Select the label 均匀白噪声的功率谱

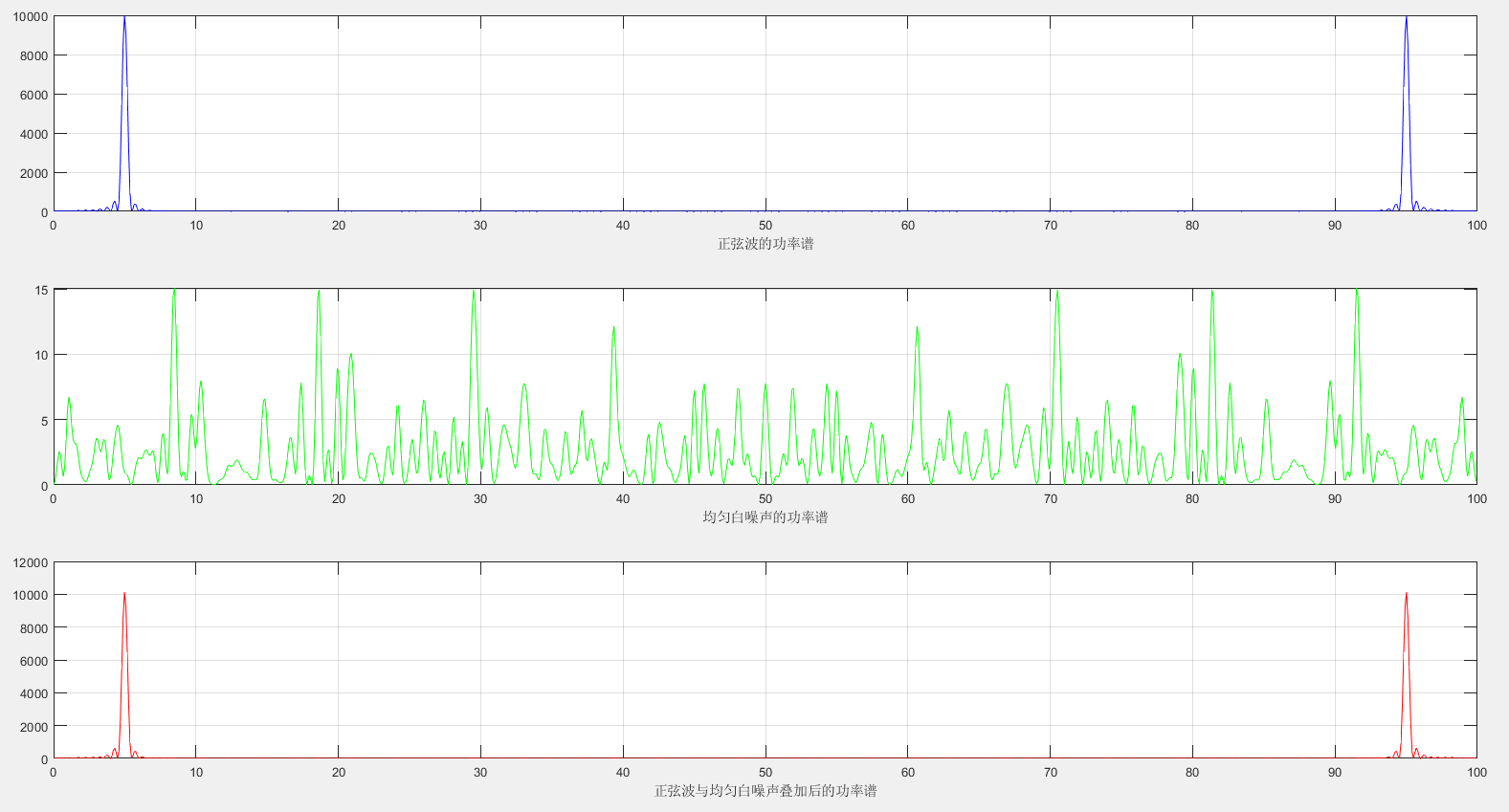click(766, 517)
